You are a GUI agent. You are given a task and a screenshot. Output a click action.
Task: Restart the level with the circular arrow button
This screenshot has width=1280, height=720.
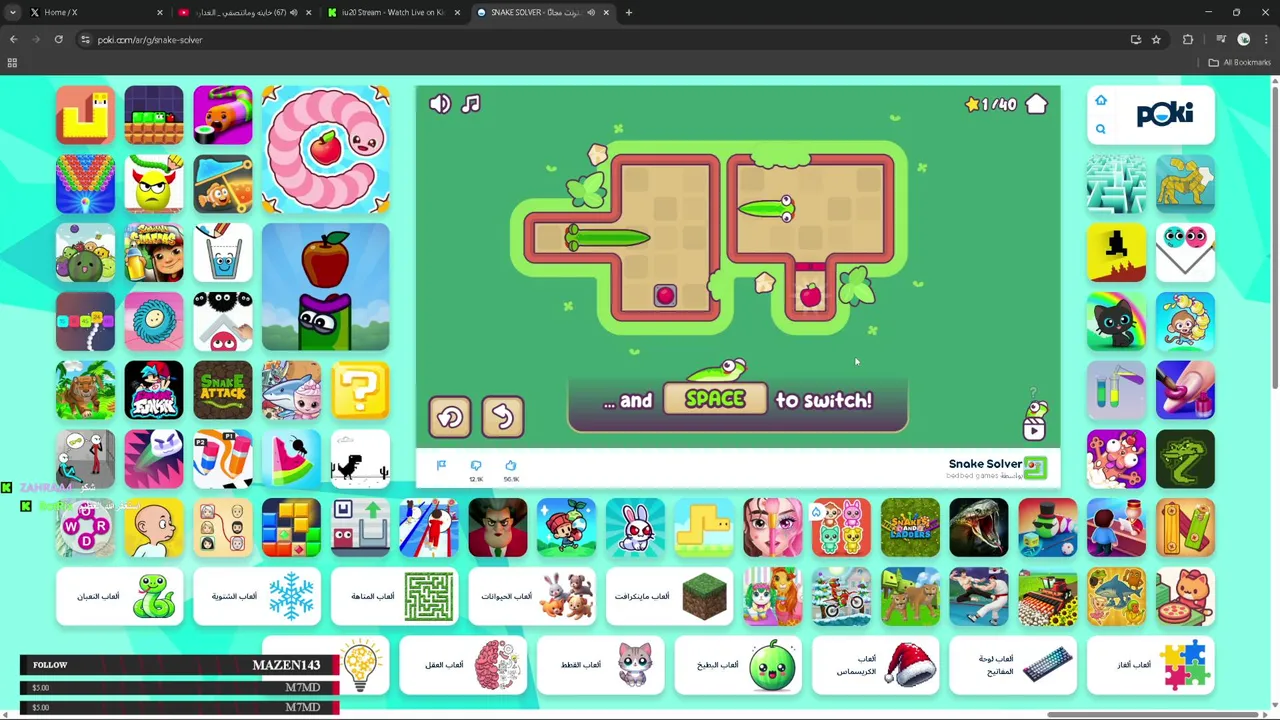pos(450,417)
